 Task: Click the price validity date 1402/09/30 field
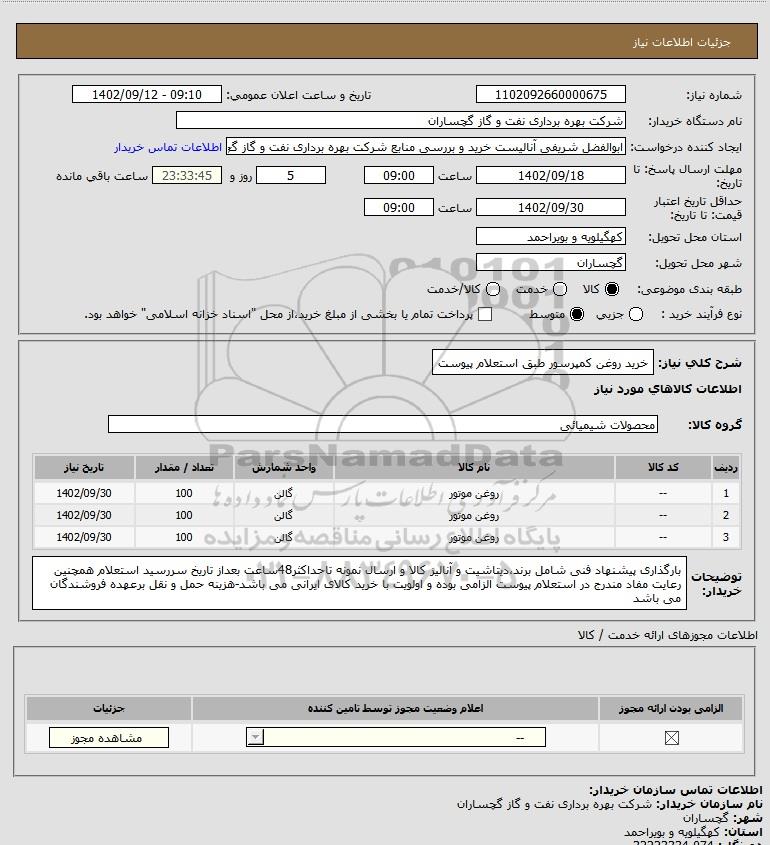coord(551,207)
